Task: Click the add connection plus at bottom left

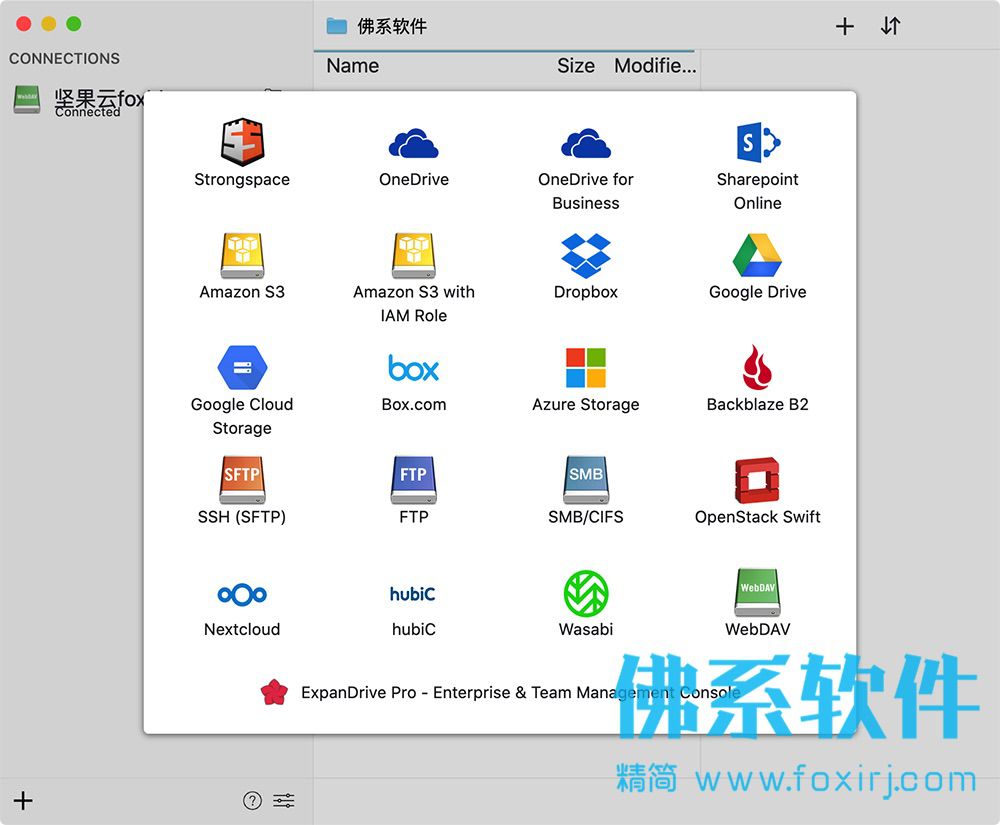Action: pyautogui.click(x=23, y=801)
